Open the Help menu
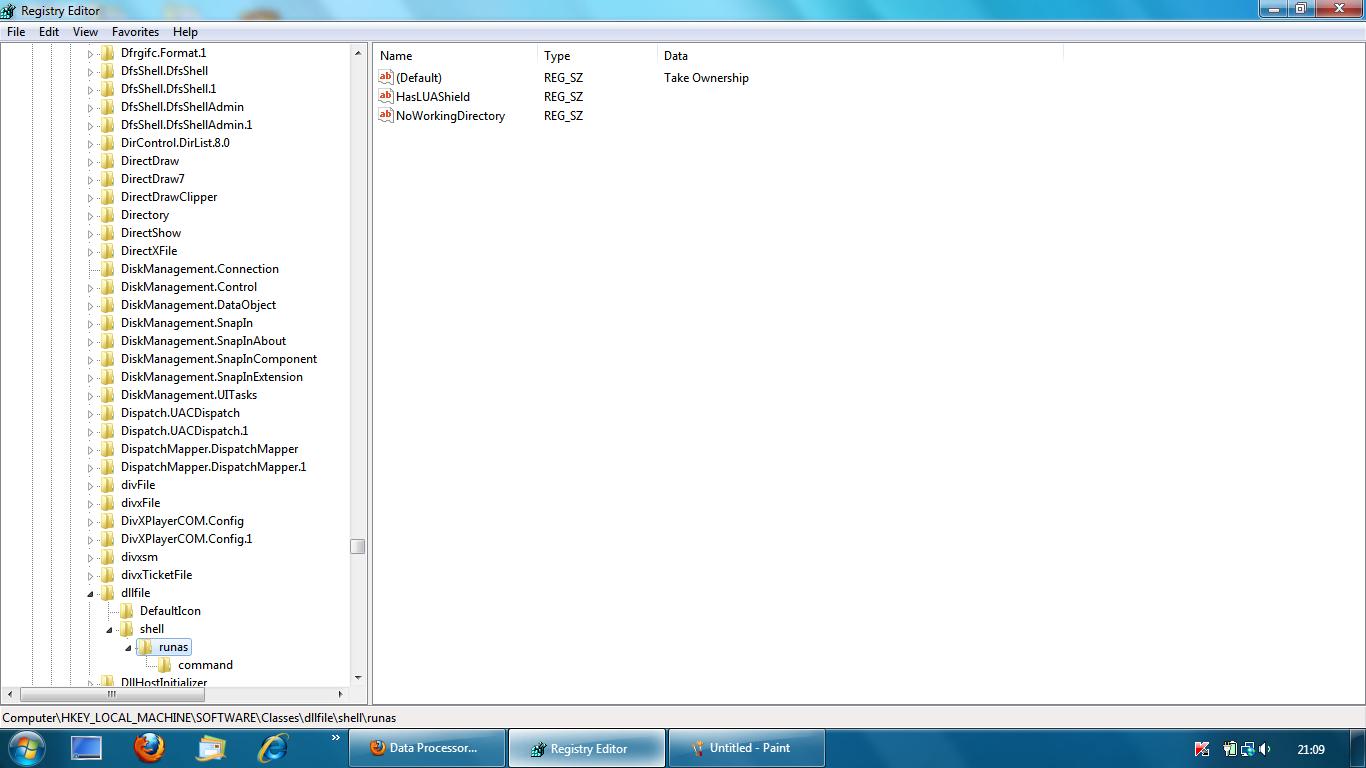This screenshot has width=1366, height=768. pos(185,32)
